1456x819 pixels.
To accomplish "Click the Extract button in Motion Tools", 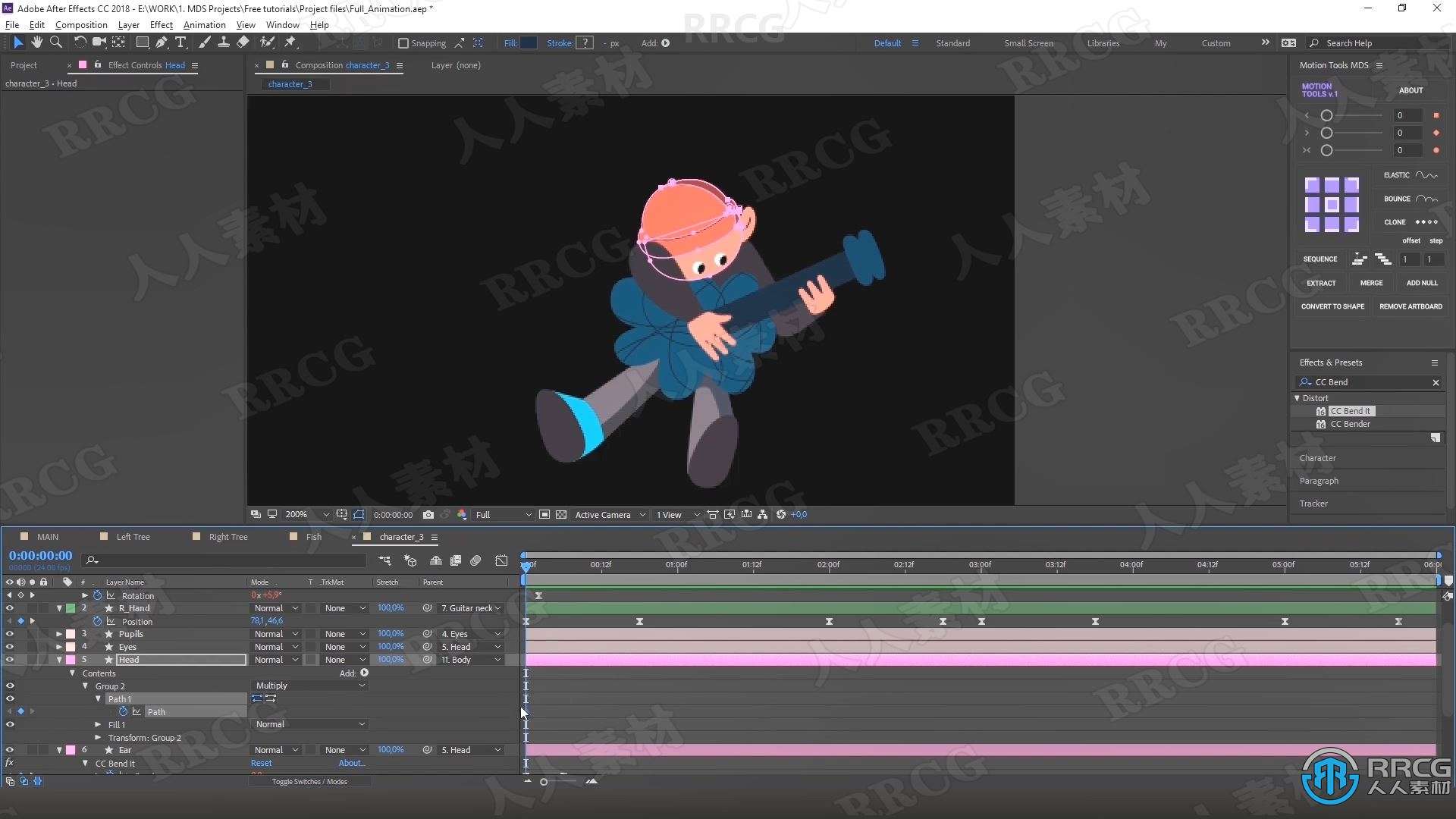I will 1320,282.
